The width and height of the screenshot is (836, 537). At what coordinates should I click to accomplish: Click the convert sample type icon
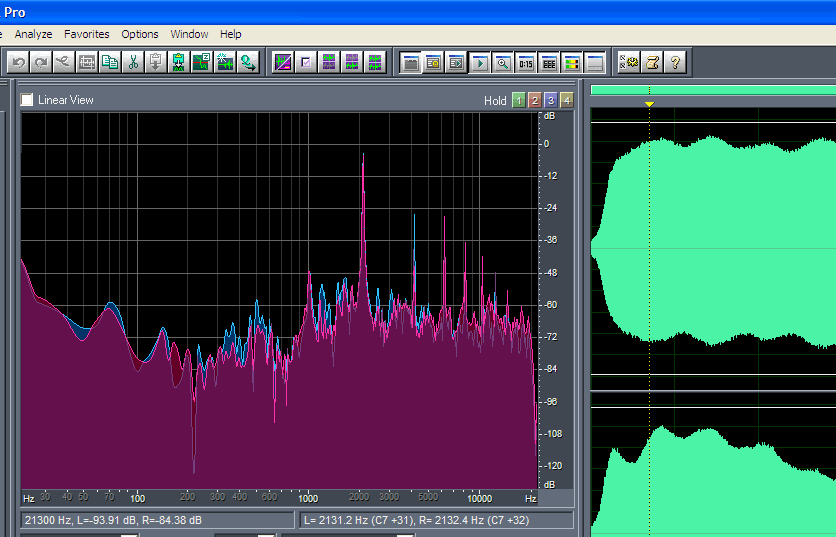pyautogui.click(x=247, y=62)
